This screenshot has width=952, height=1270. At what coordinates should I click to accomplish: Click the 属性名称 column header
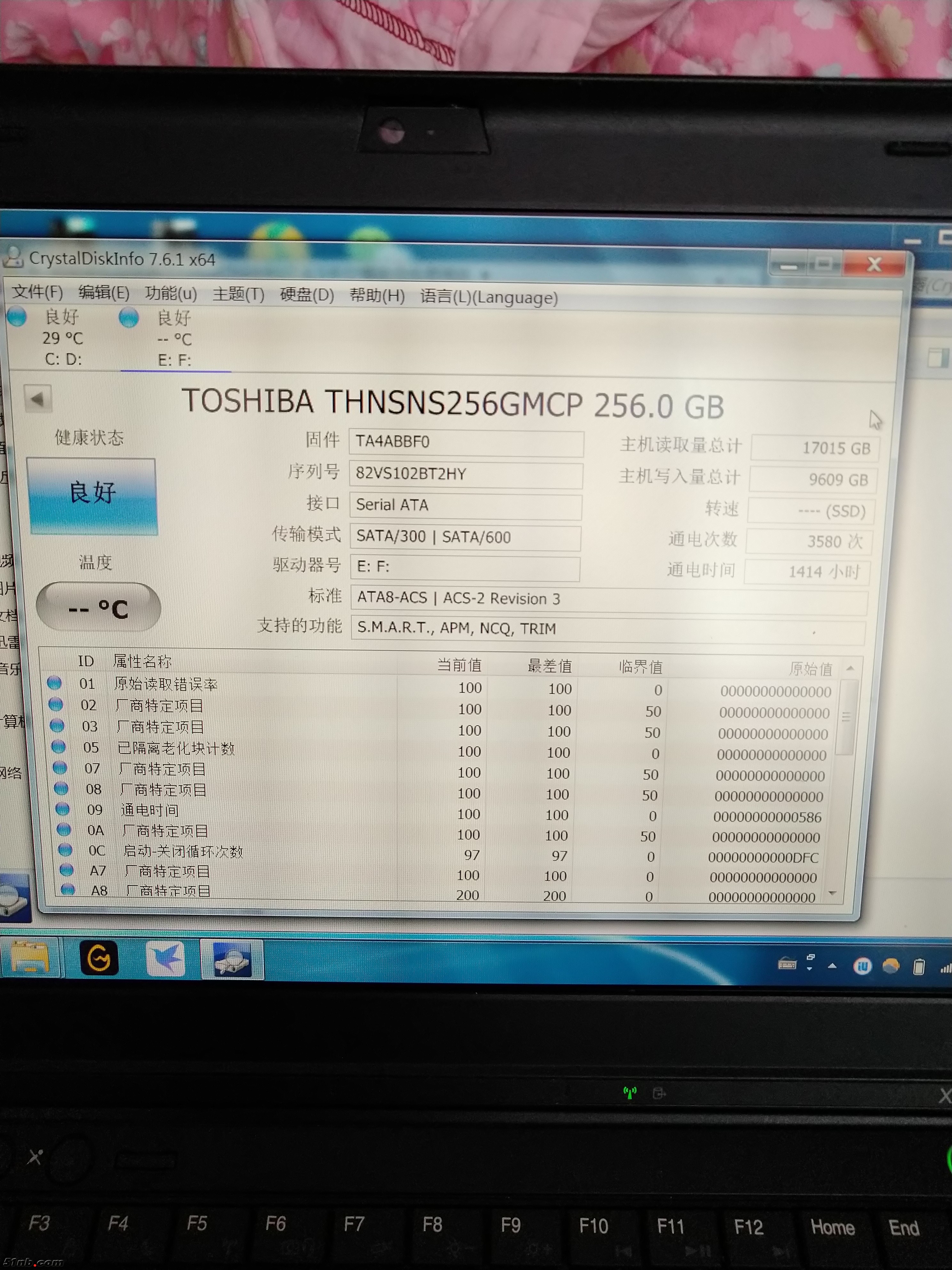click(142, 662)
